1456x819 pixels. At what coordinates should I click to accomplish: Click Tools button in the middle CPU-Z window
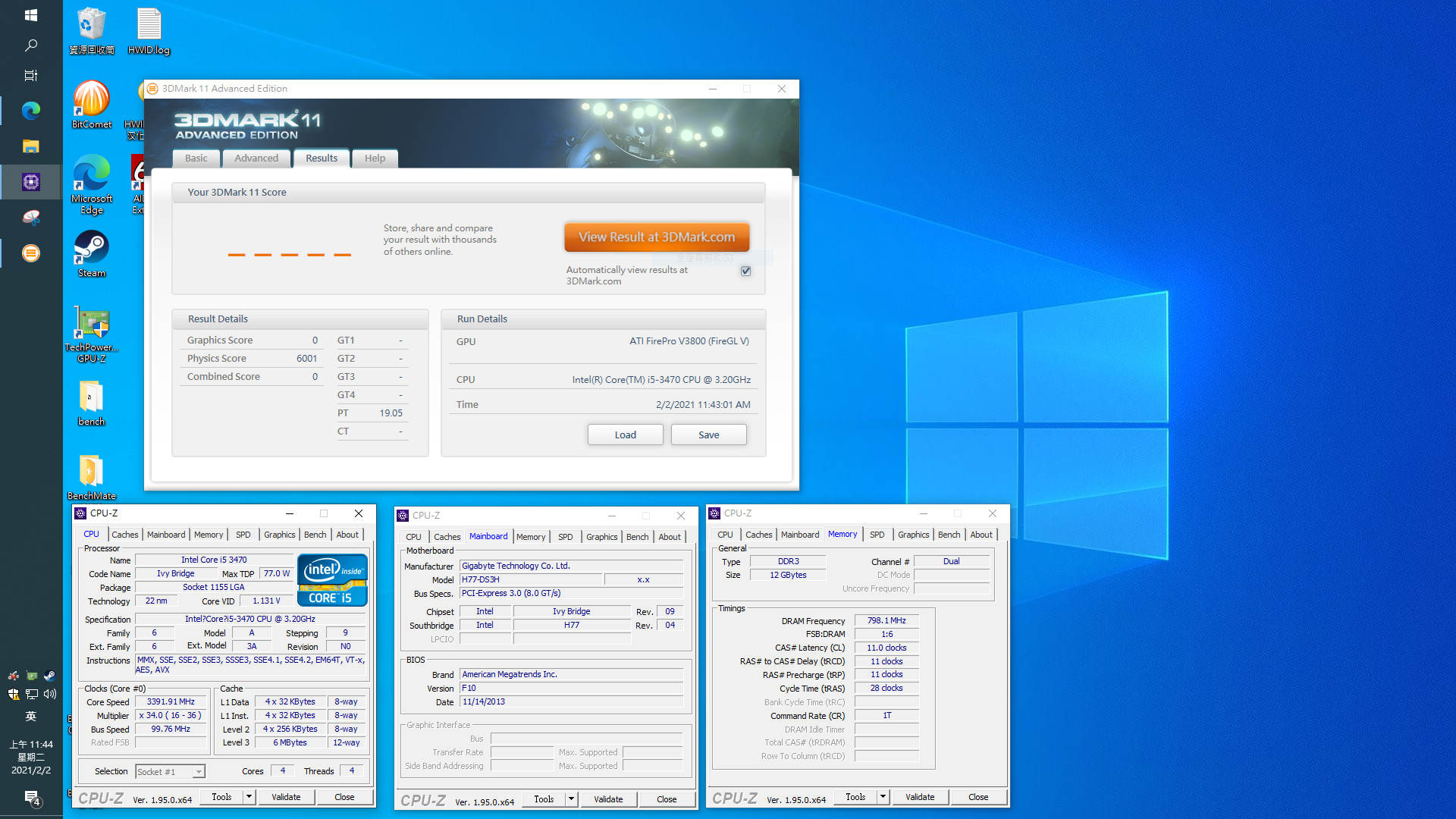click(544, 799)
